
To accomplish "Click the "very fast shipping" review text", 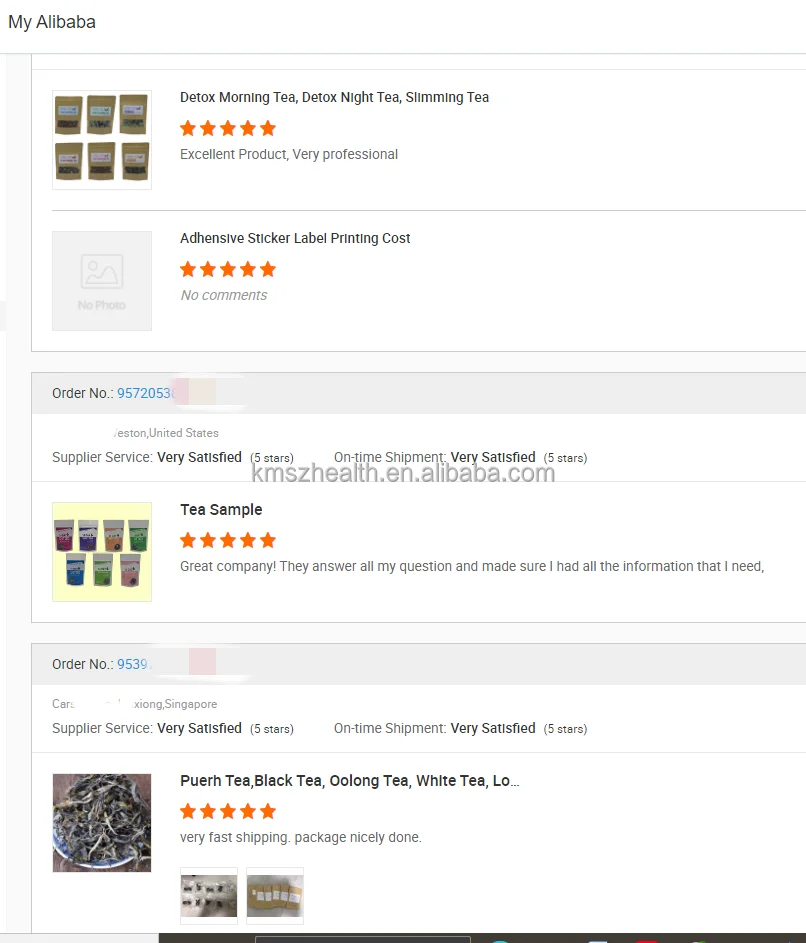I will point(301,837).
